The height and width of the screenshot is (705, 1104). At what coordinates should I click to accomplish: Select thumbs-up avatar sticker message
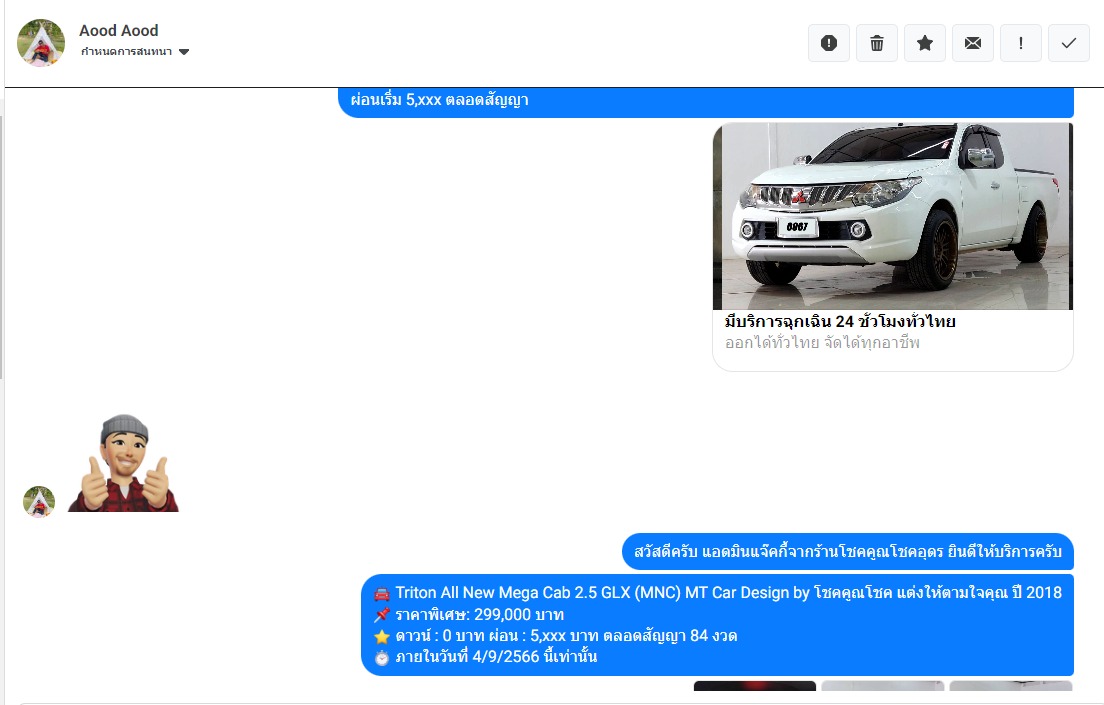pos(123,463)
